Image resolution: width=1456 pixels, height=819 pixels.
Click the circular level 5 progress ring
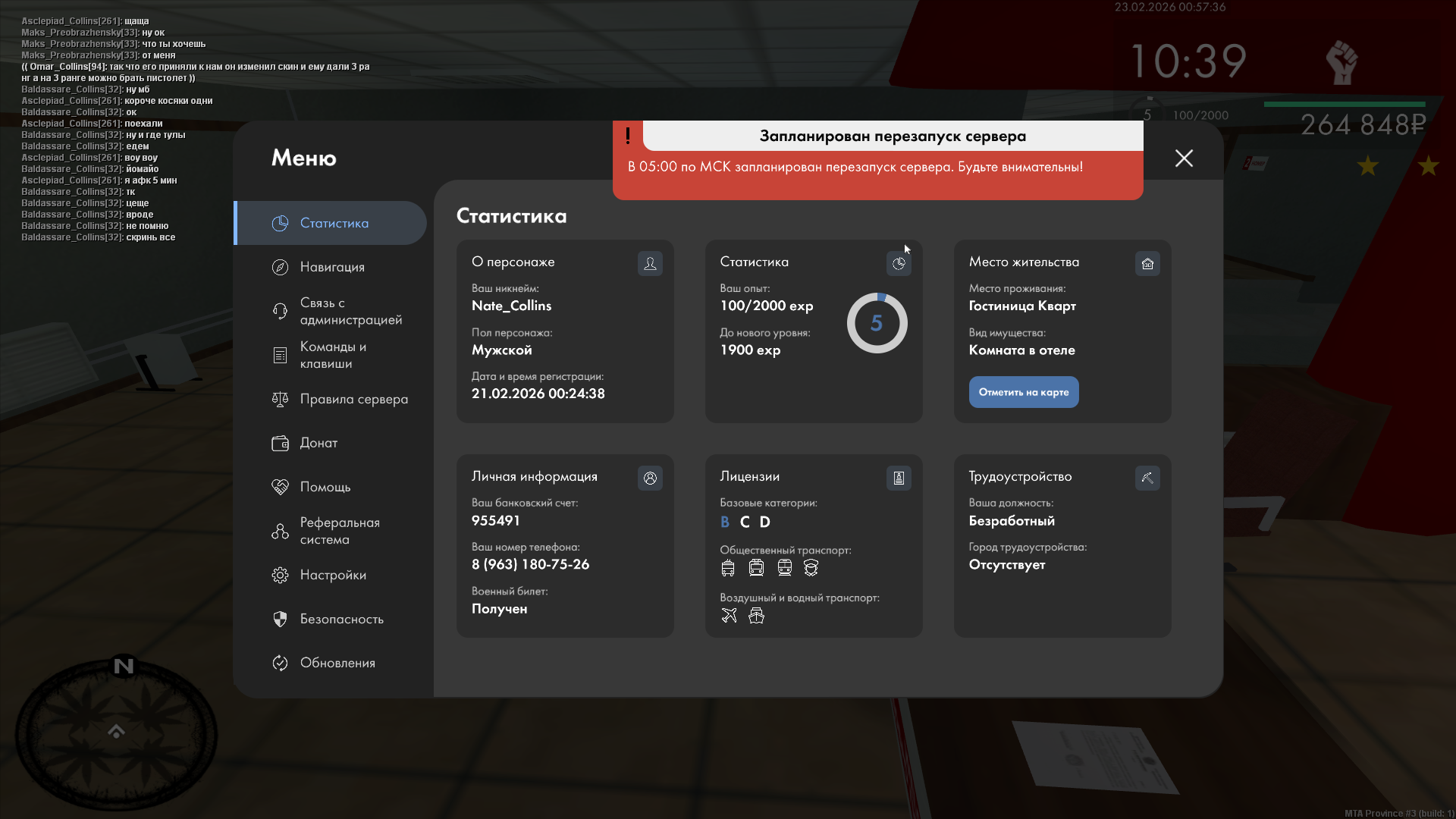877,323
